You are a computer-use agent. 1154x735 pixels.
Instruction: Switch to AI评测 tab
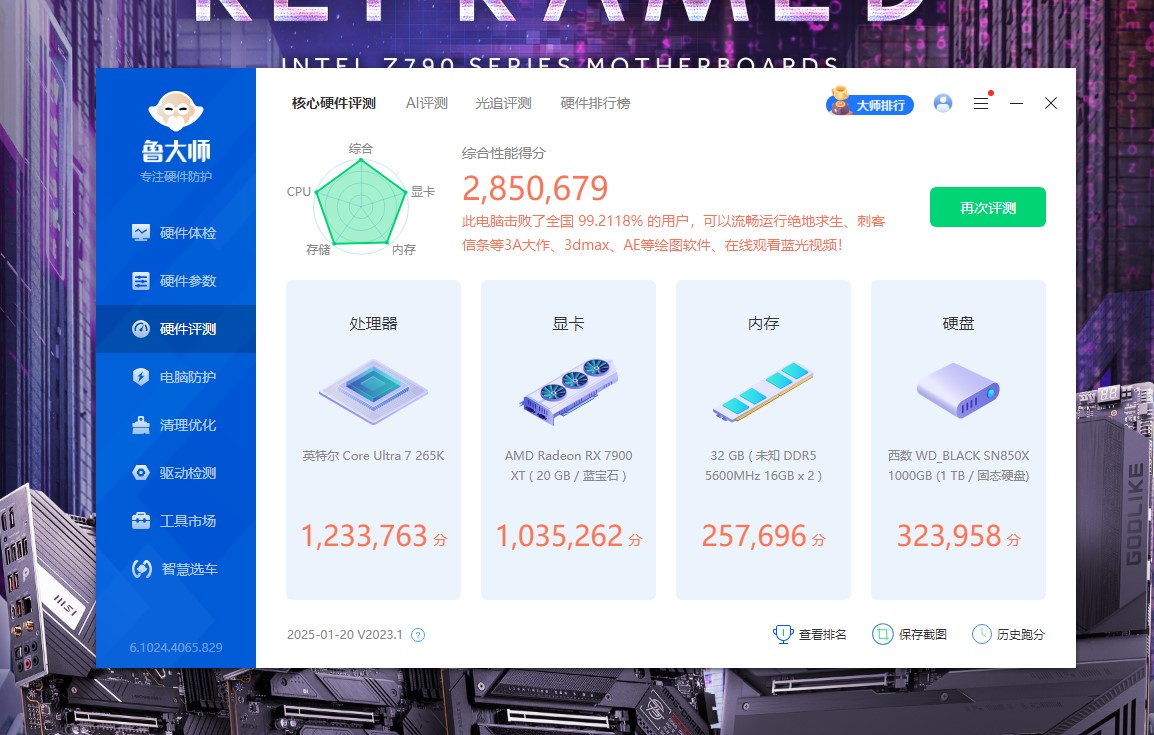[427, 103]
